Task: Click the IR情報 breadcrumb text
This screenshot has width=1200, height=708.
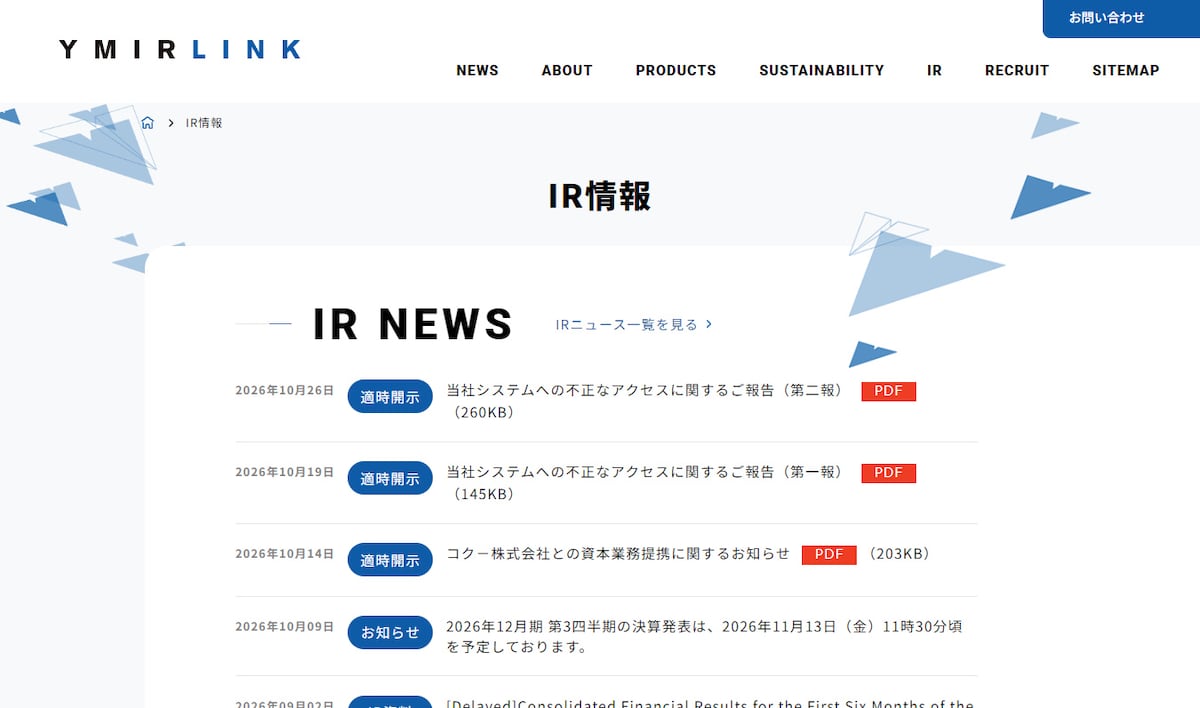Action: coord(204,123)
